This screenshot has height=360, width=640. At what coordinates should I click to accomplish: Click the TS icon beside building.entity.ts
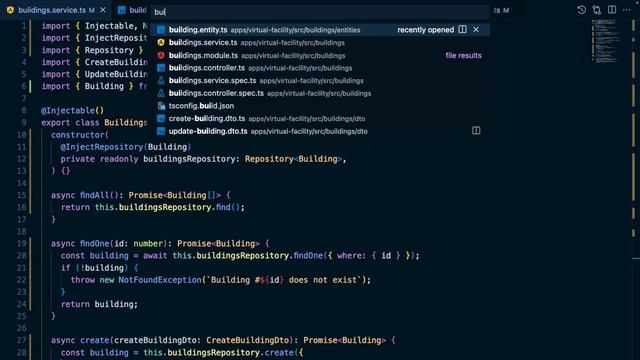[x=161, y=30]
